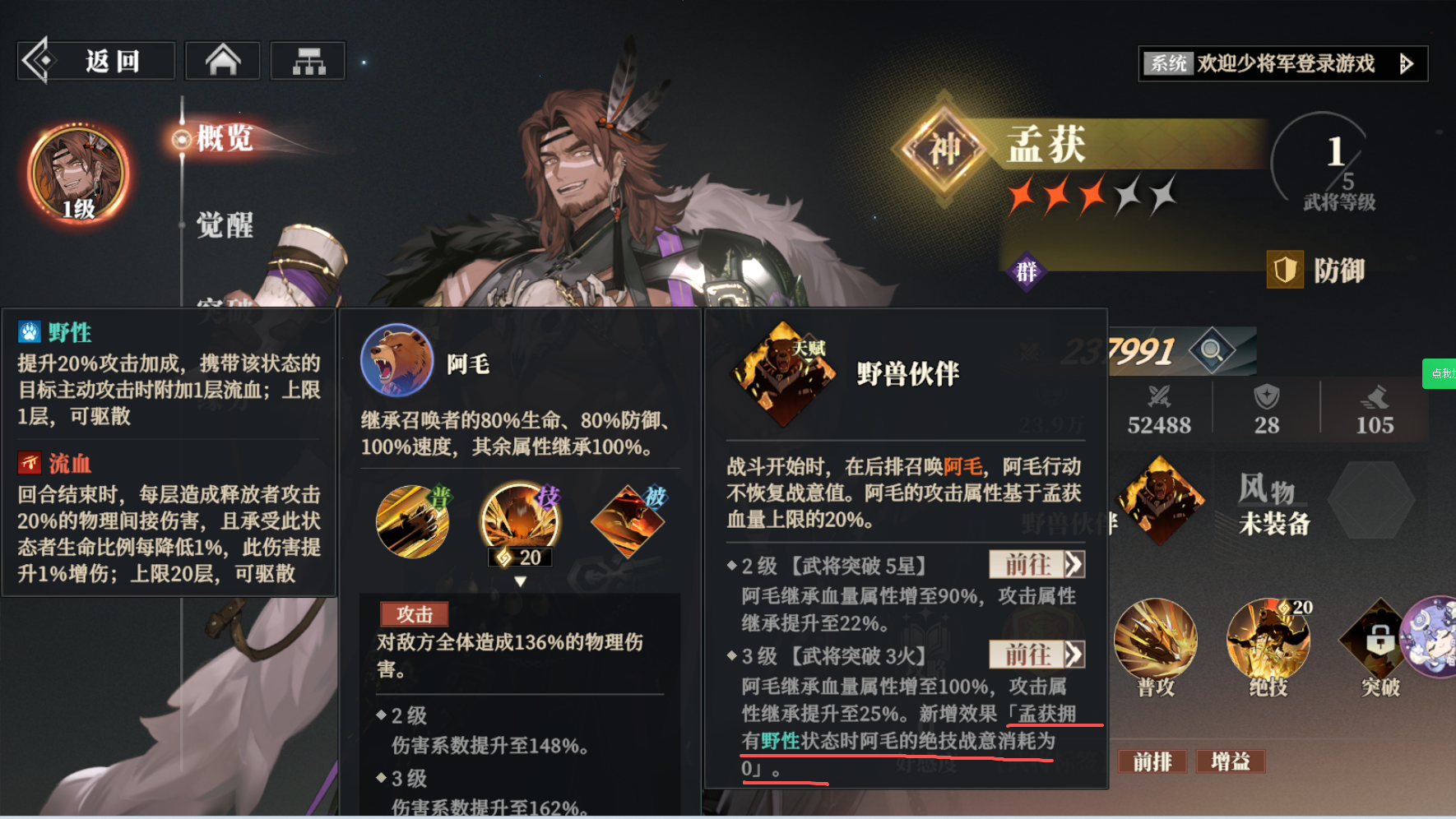
Task: Switch to the 觉醒 awakening tab
Action: pos(225,224)
